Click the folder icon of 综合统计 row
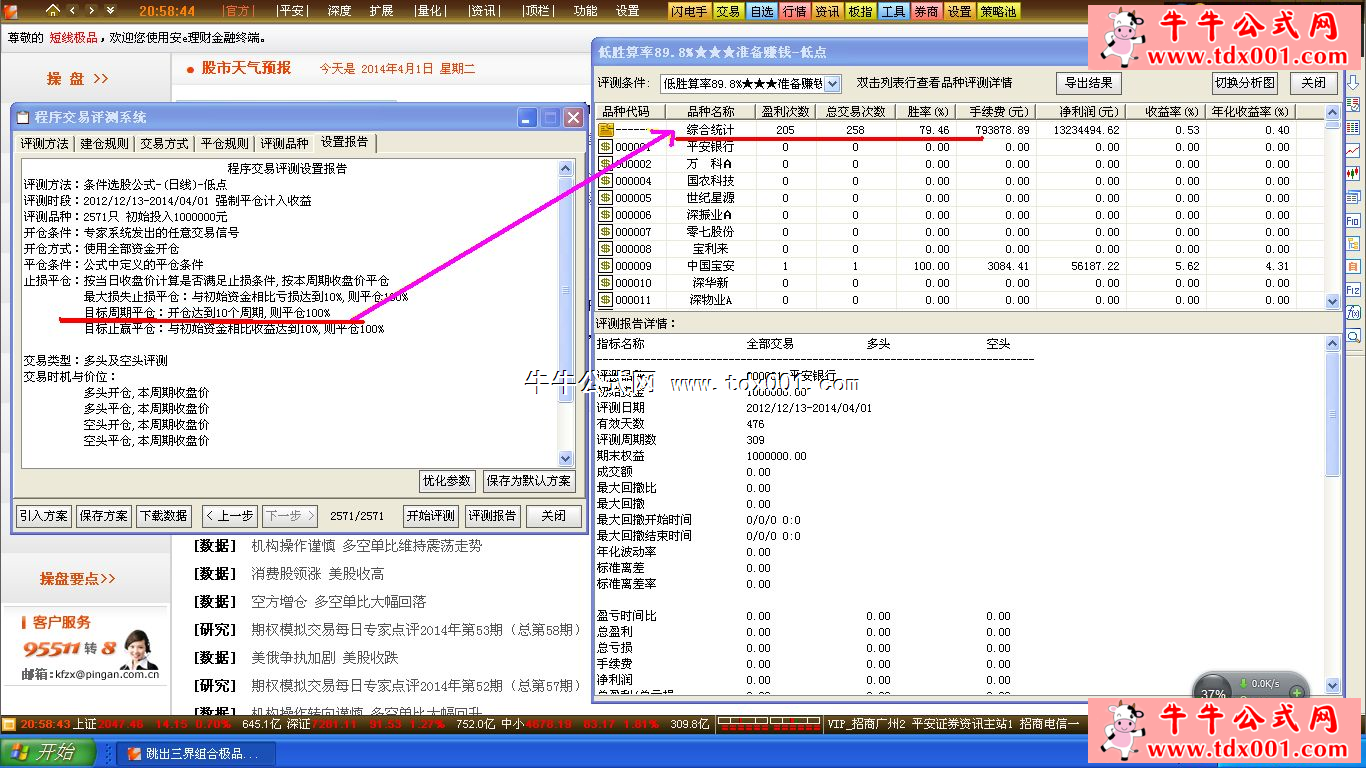This screenshot has width=1366, height=768. [x=605, y=130]
